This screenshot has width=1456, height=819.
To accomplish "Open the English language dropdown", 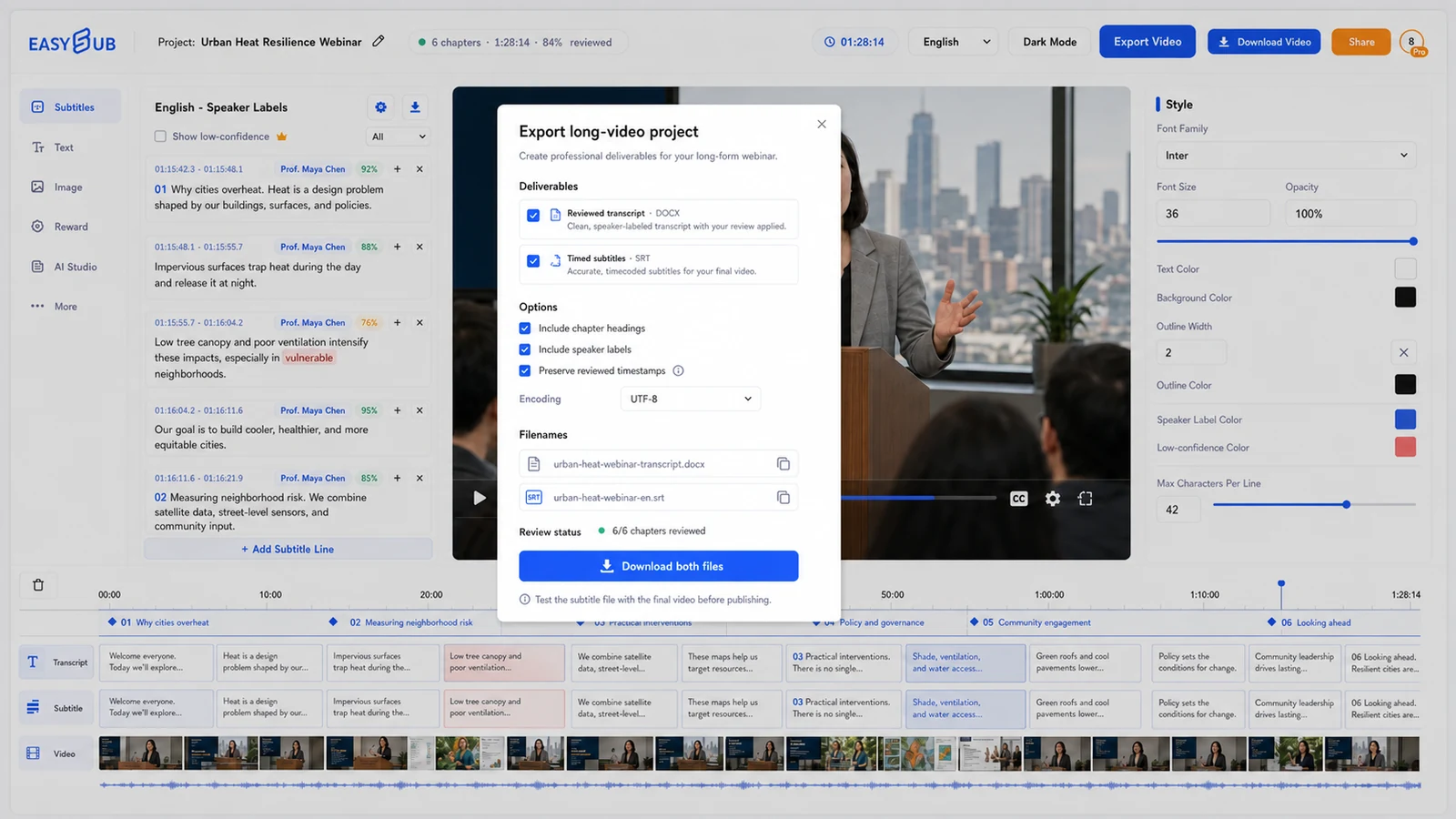I will point(955,42).
